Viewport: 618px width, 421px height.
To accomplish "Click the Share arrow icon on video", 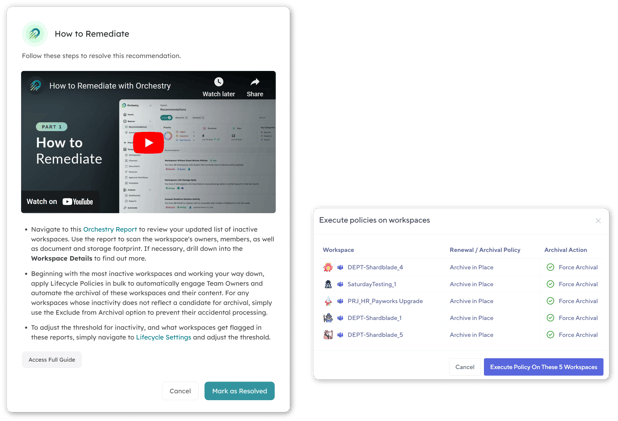I will pyautogui.click(x=255, y=82).
